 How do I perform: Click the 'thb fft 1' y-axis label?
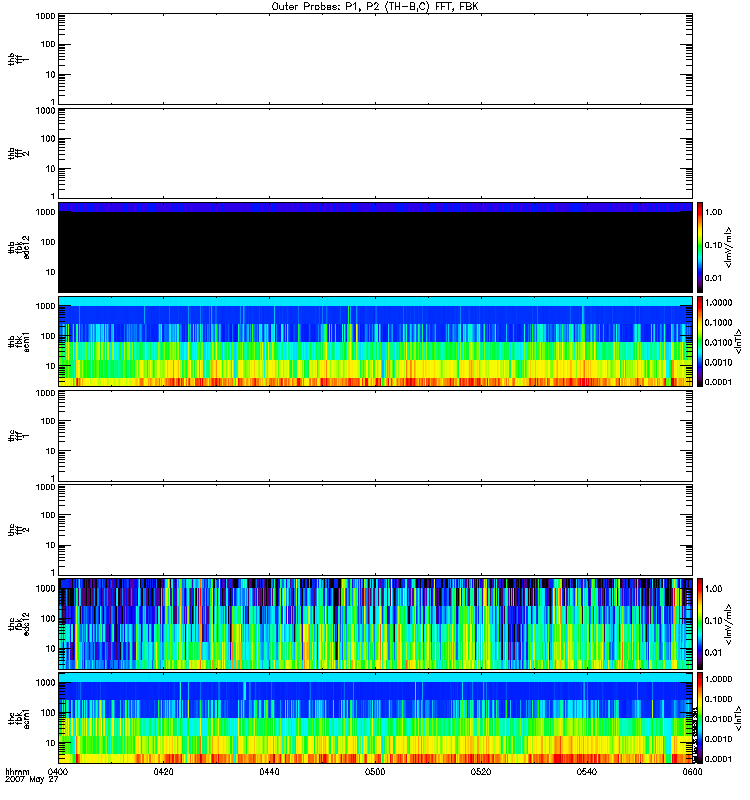tap(19, 59)
